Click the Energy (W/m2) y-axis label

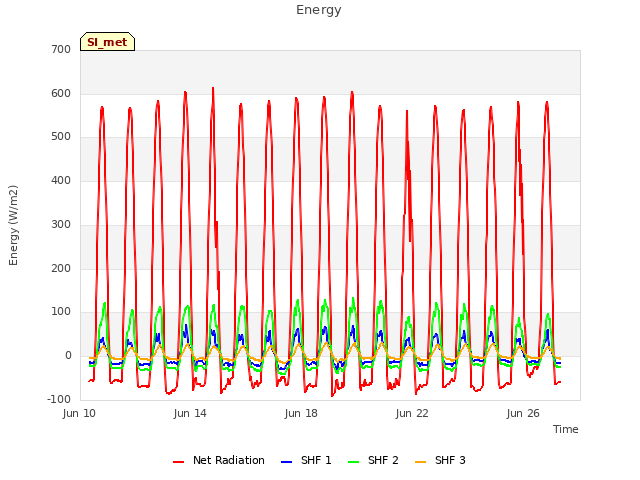tap(13, 225)
